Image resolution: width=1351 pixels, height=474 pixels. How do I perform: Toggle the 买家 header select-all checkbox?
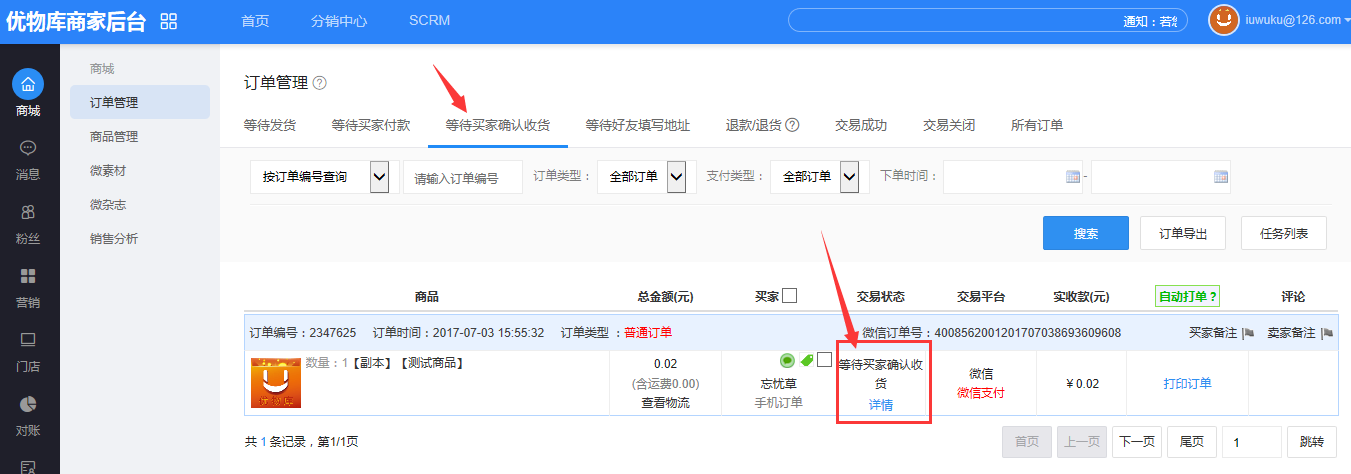pyautogui.click(x=790, y=296)
